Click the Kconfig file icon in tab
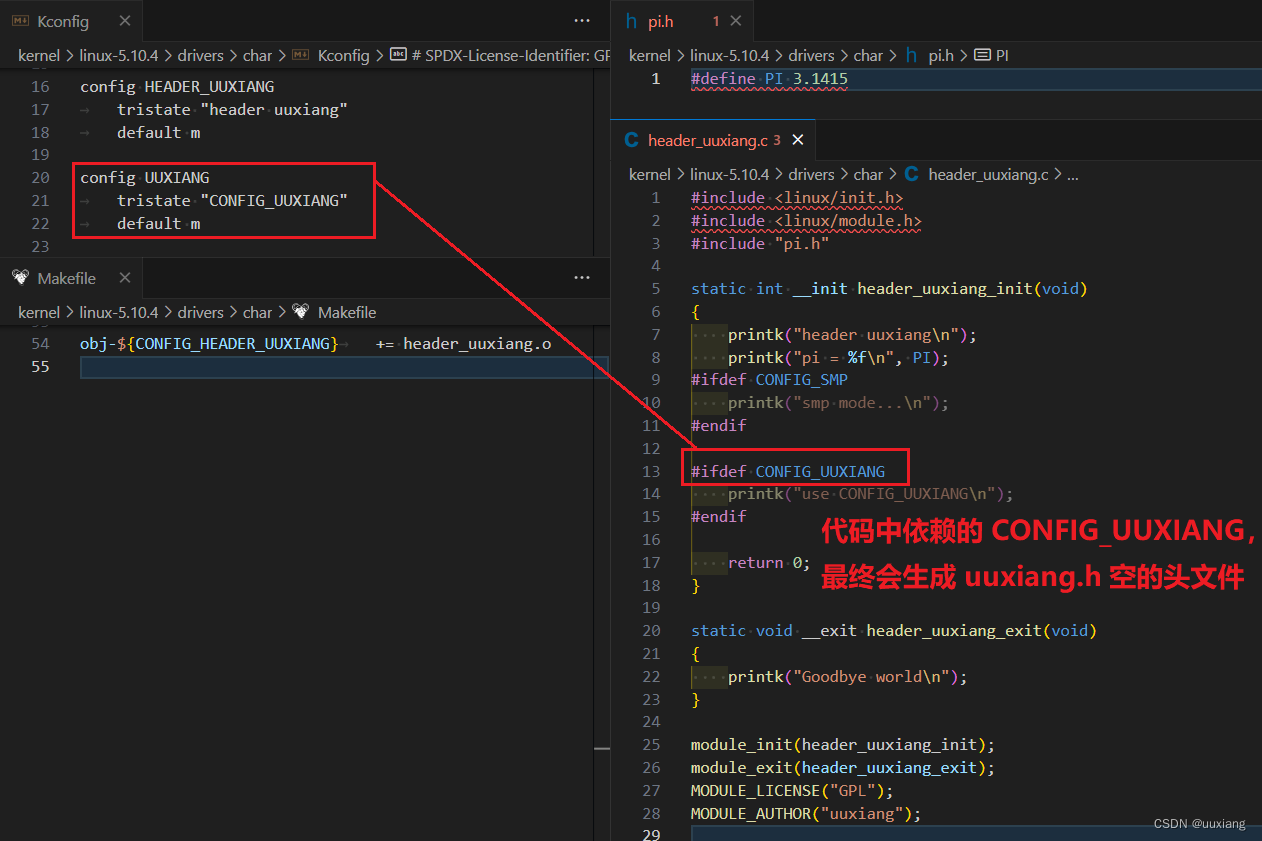Screen dimensions: 1262x841 tap(19, 21)
